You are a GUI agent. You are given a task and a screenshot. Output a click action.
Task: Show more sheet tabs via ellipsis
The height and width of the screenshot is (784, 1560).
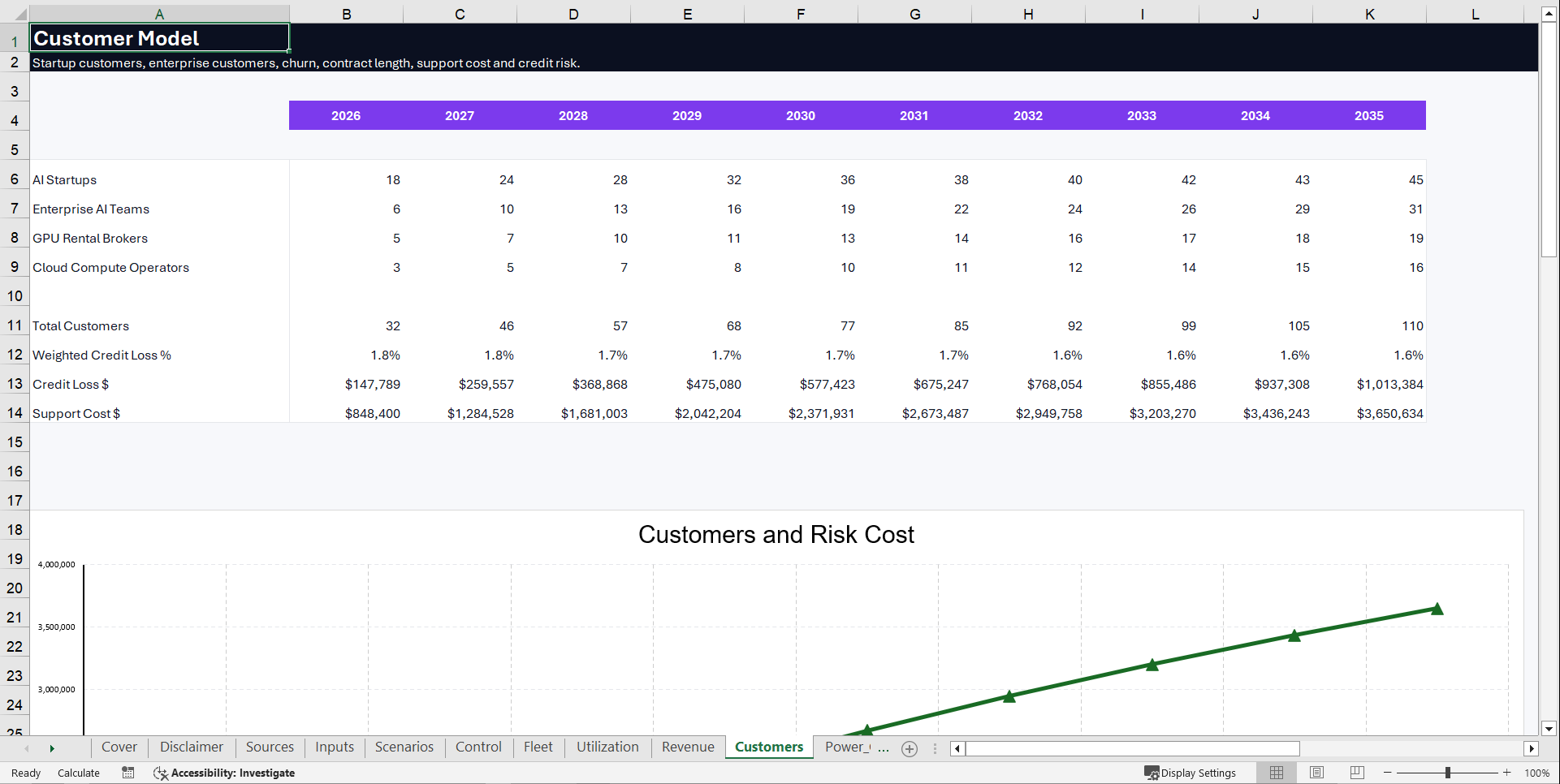click(x=884, y=748)
